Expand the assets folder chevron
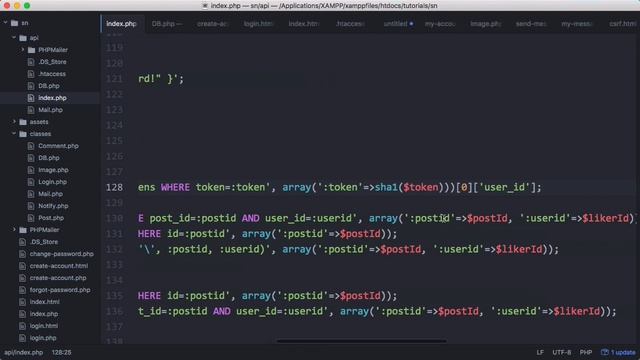The image size is (640, 360). coord(14,122)
